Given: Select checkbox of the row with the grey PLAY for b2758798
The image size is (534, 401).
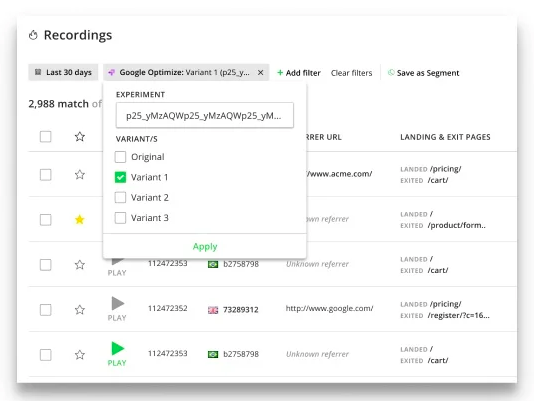Looking at the screenshot, I should coord(46,265).
